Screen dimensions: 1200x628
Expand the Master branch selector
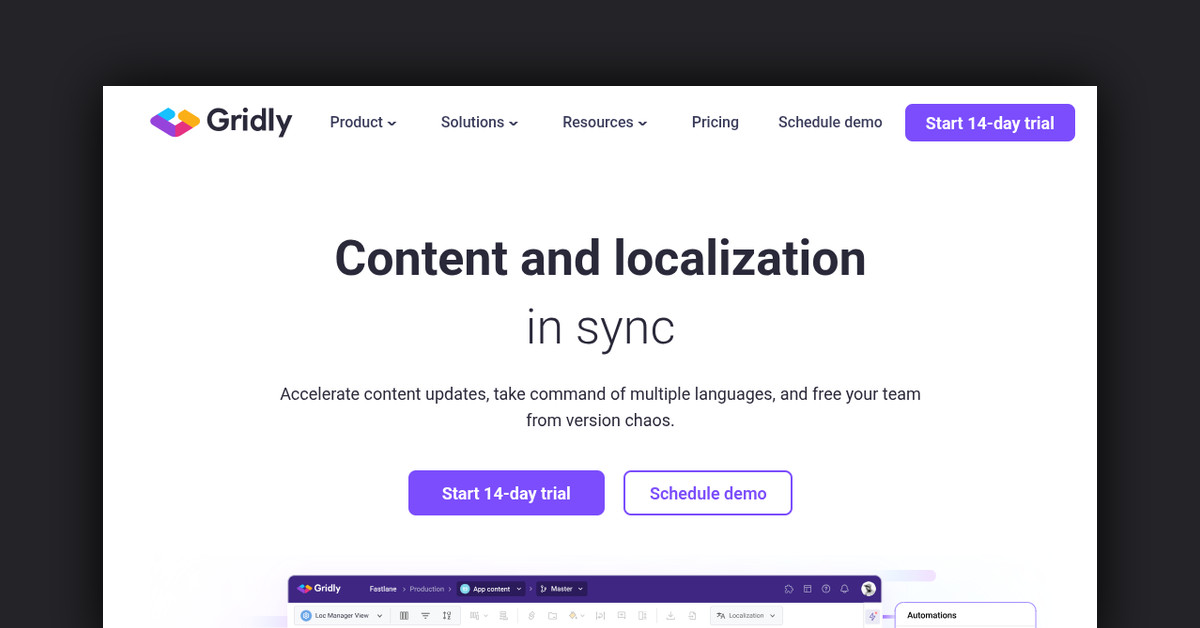point(562,589)
